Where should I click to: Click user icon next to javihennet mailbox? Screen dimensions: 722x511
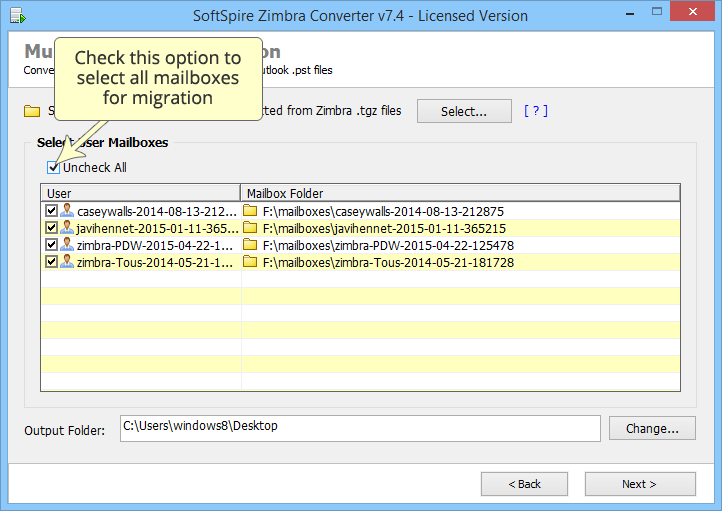click(x=67, y=227)
